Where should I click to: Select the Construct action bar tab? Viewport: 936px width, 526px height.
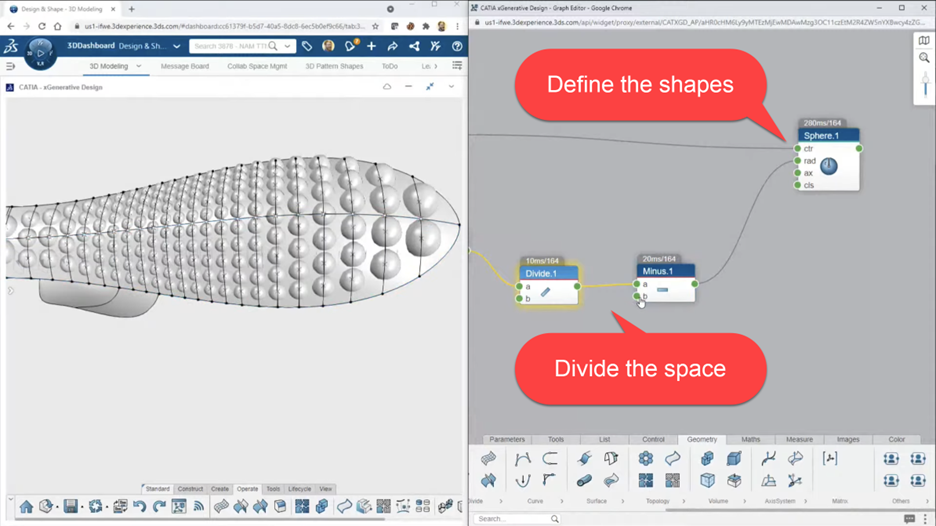pos(190,488)
